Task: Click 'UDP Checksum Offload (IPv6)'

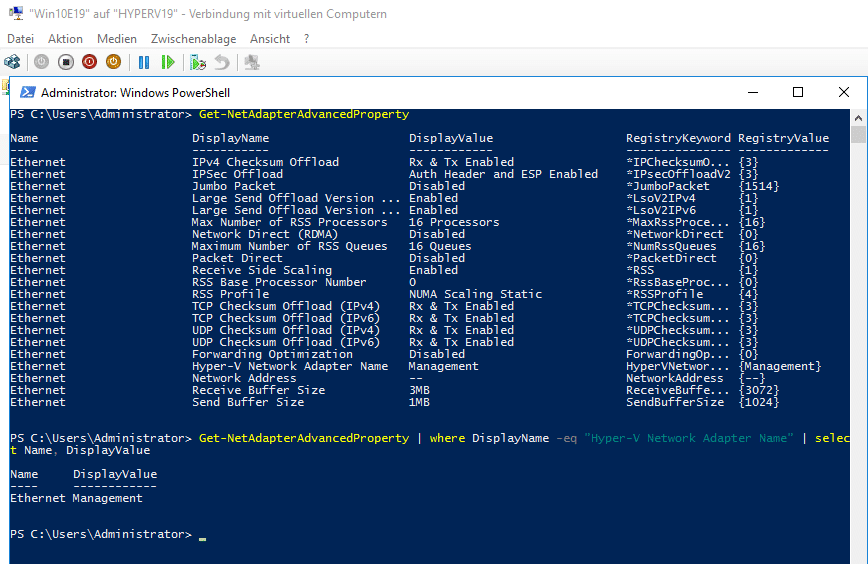Action: point(286,342)
